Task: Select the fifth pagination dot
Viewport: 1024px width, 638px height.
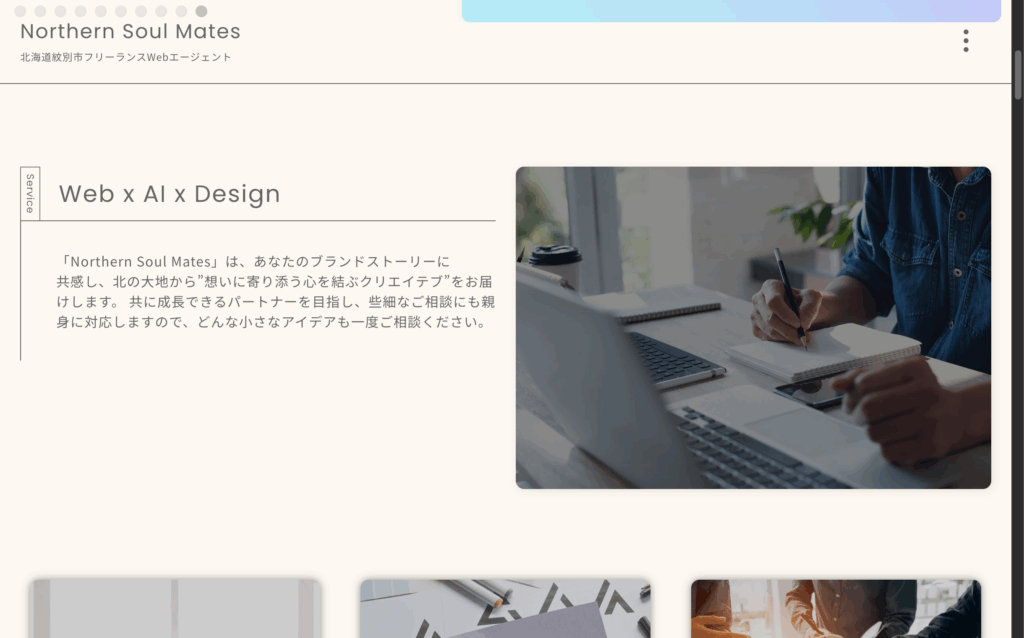Action: click(101, 11)
